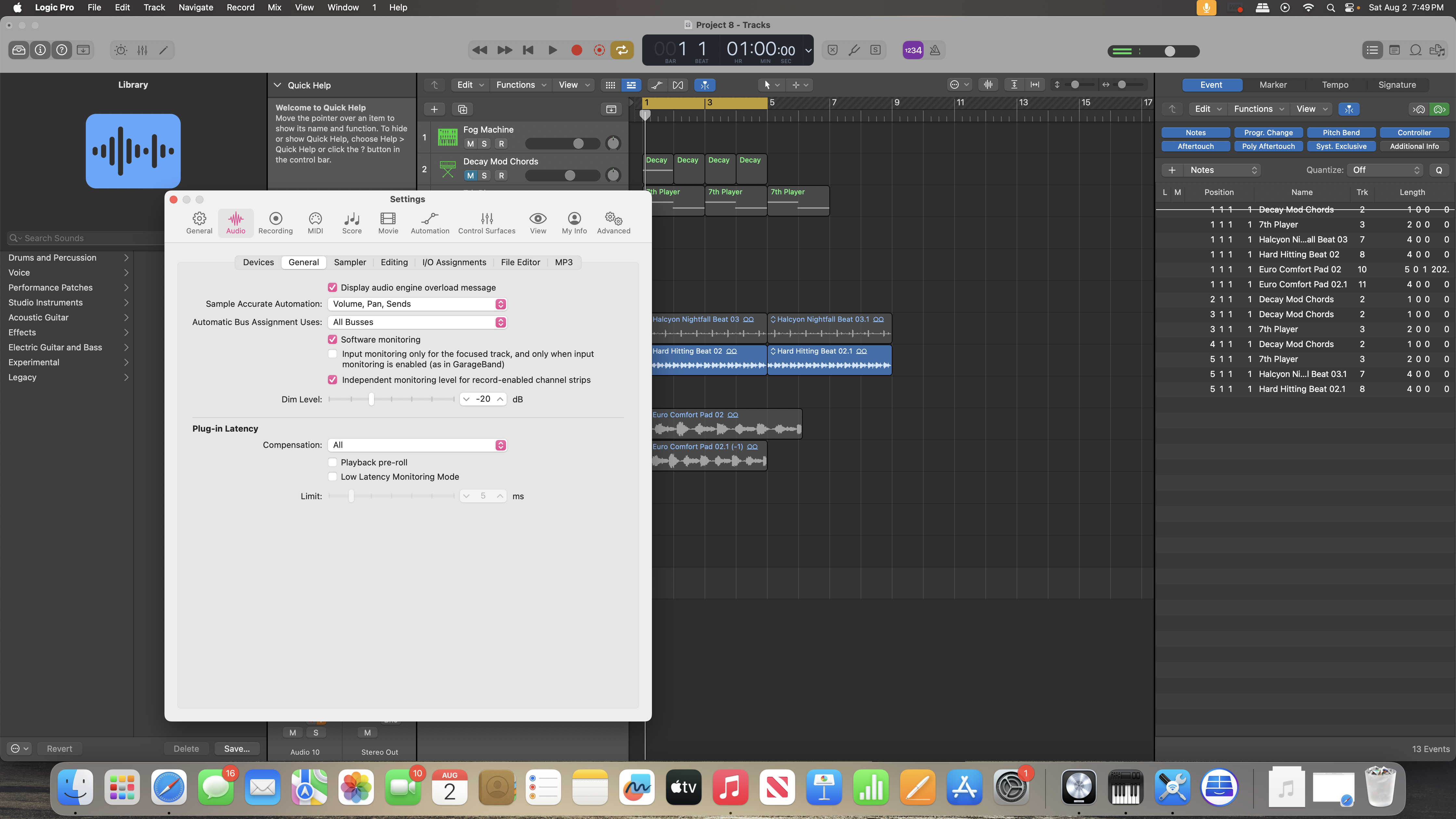Open the Mixer from control bar
Viewport: 1456px width, 819px height.
click(142, 50)
